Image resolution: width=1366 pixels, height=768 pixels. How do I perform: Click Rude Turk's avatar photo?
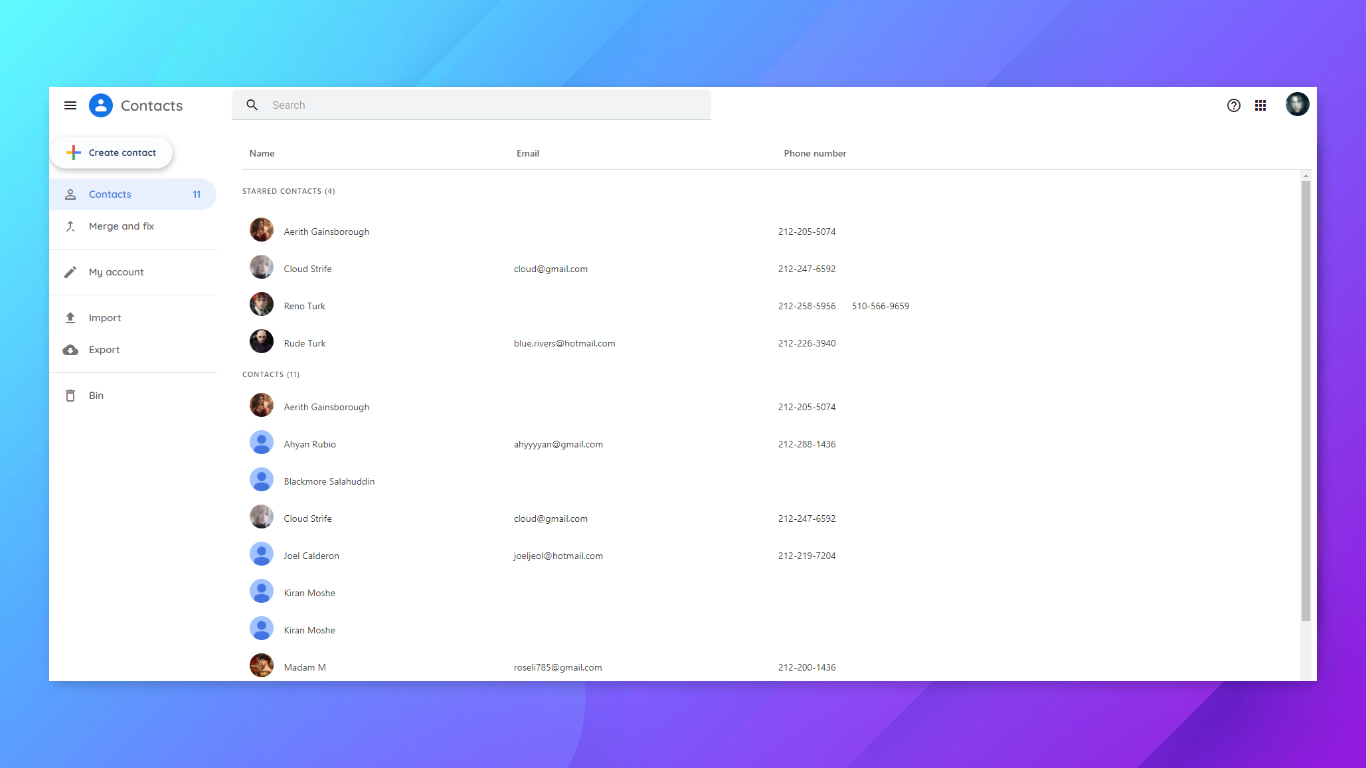261,341
